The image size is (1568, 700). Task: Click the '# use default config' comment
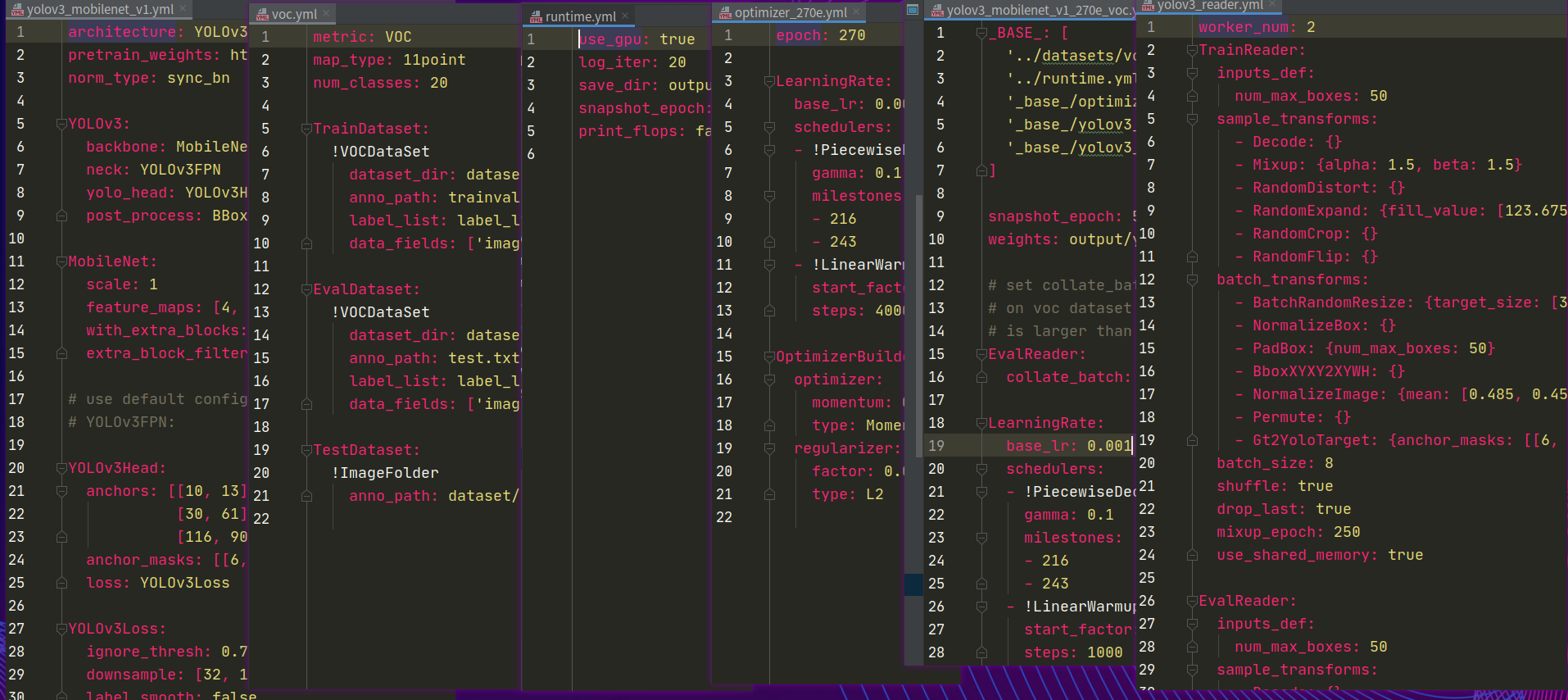[x=157, y=399]
